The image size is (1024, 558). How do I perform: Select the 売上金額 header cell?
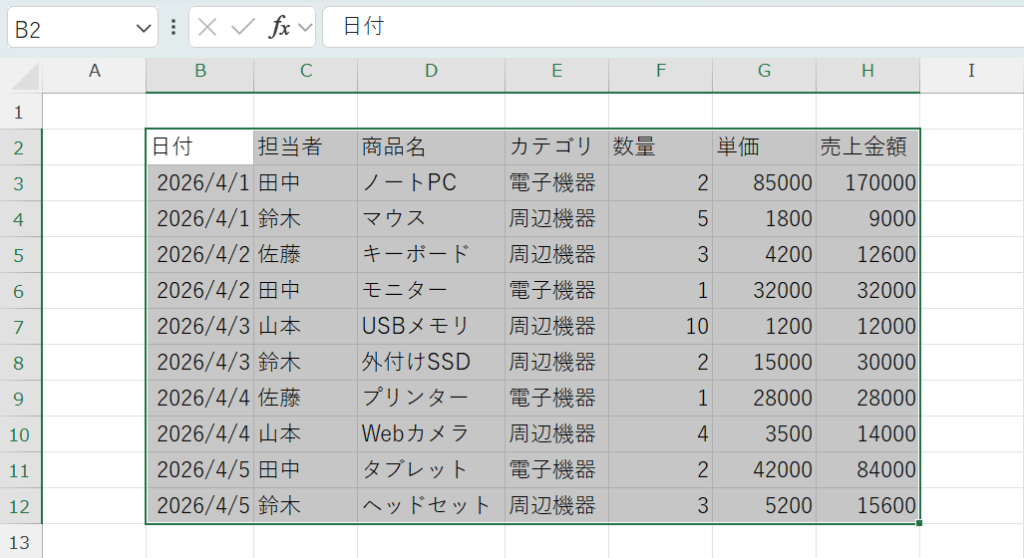(867, 147)
